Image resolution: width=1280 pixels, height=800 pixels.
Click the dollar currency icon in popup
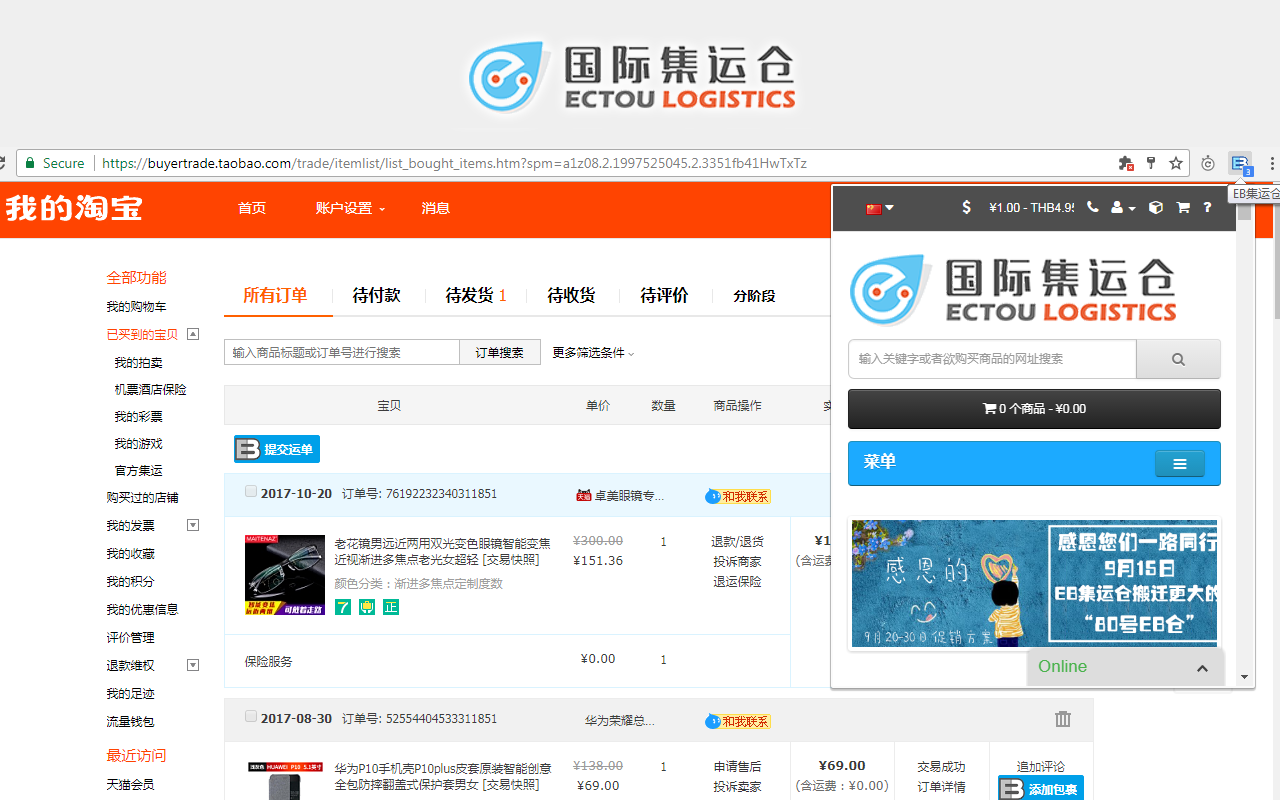click(966, 208)
